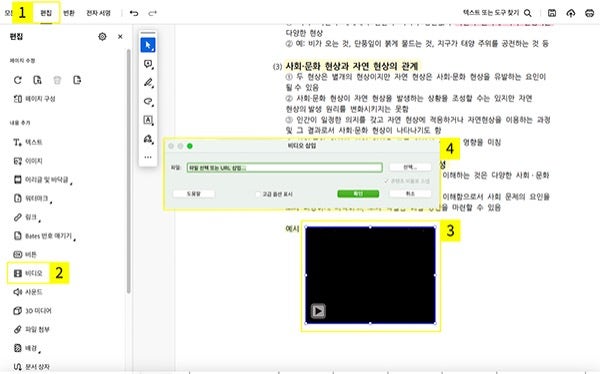The image size is (600, 374).
Task: Open the 전자 서명 (E-Sign) tab
Action: tap(98, 13)
